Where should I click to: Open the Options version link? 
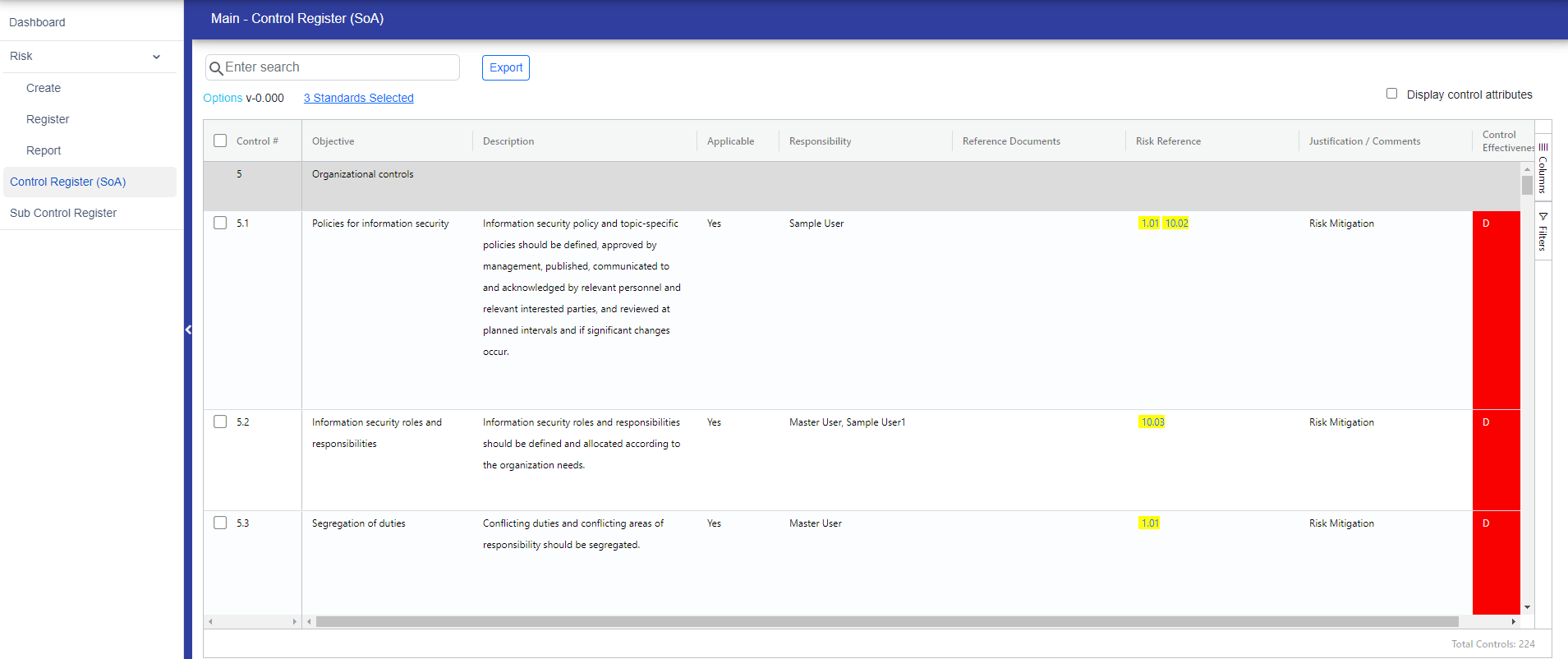point(223,98)
